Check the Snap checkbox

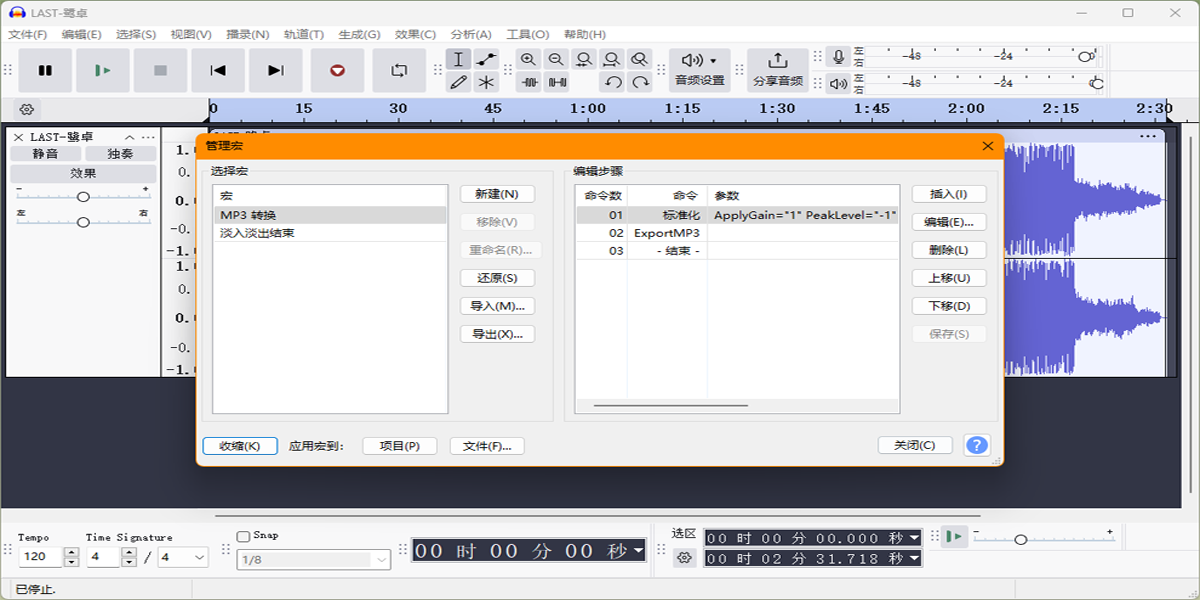tap(244, 535)
